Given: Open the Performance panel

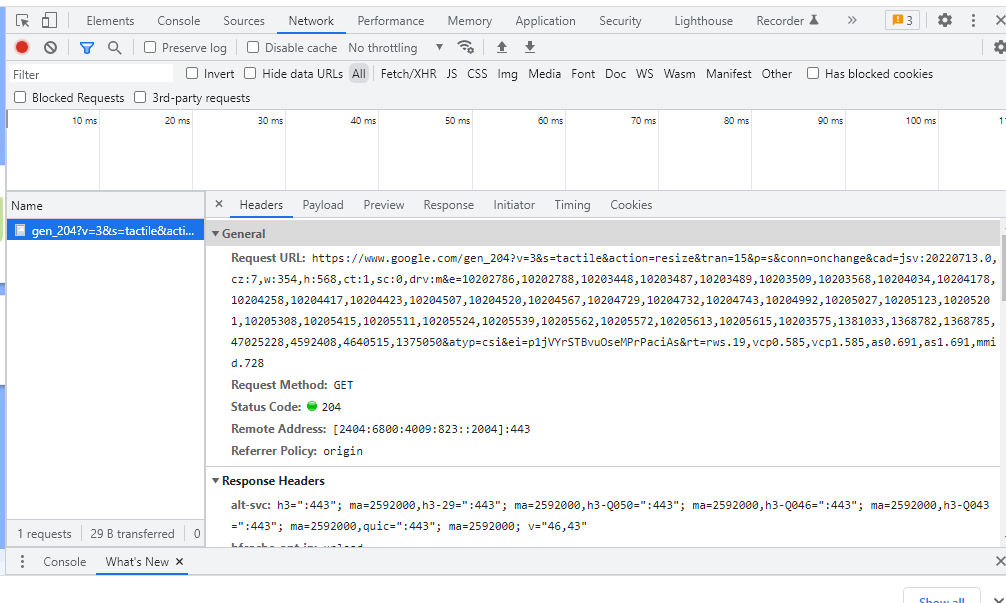Looking at the screenshot, I should 390,20.
